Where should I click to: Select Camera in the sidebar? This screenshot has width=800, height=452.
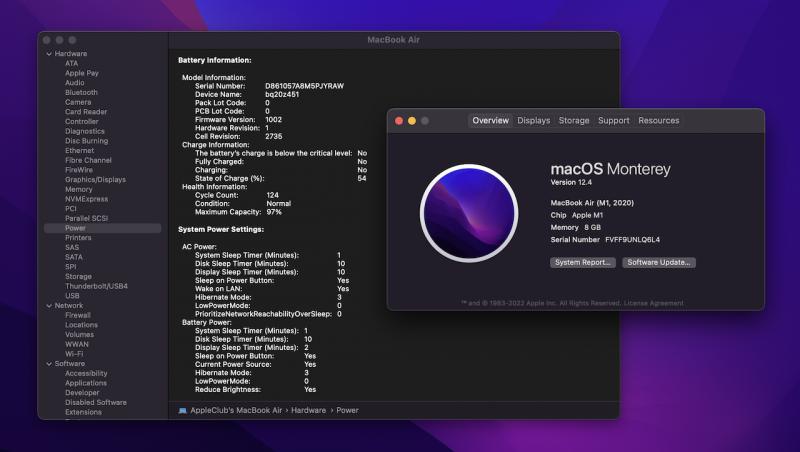point(78,102)
